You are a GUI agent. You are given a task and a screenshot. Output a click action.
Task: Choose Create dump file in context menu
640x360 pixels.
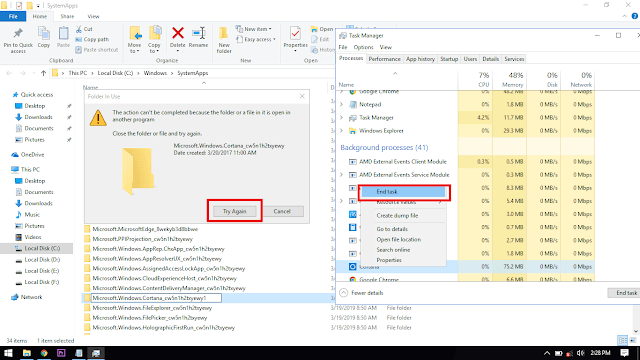pos(397,216)
